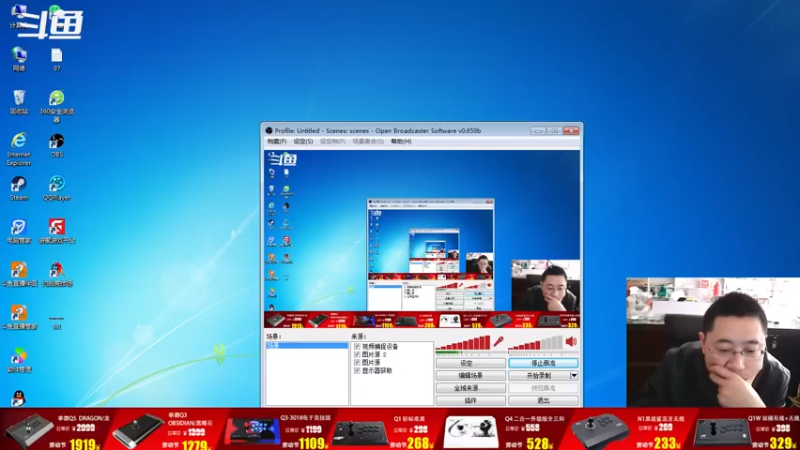Start recording with 开始录制 button
The width and height of the screenshot is (800, 450).
pyautogui.click(x=539, y=376)
